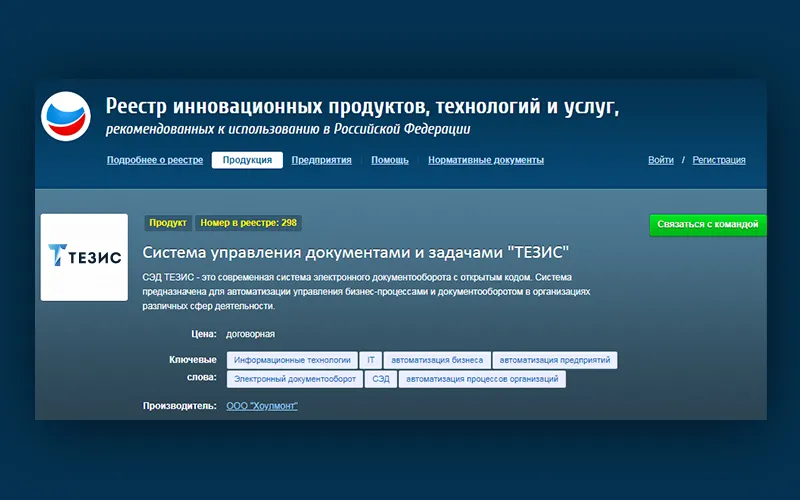The image size is (800, 500).
Task: Click the Реестр инновационных продуктов header title
Action: pos(362,106)
